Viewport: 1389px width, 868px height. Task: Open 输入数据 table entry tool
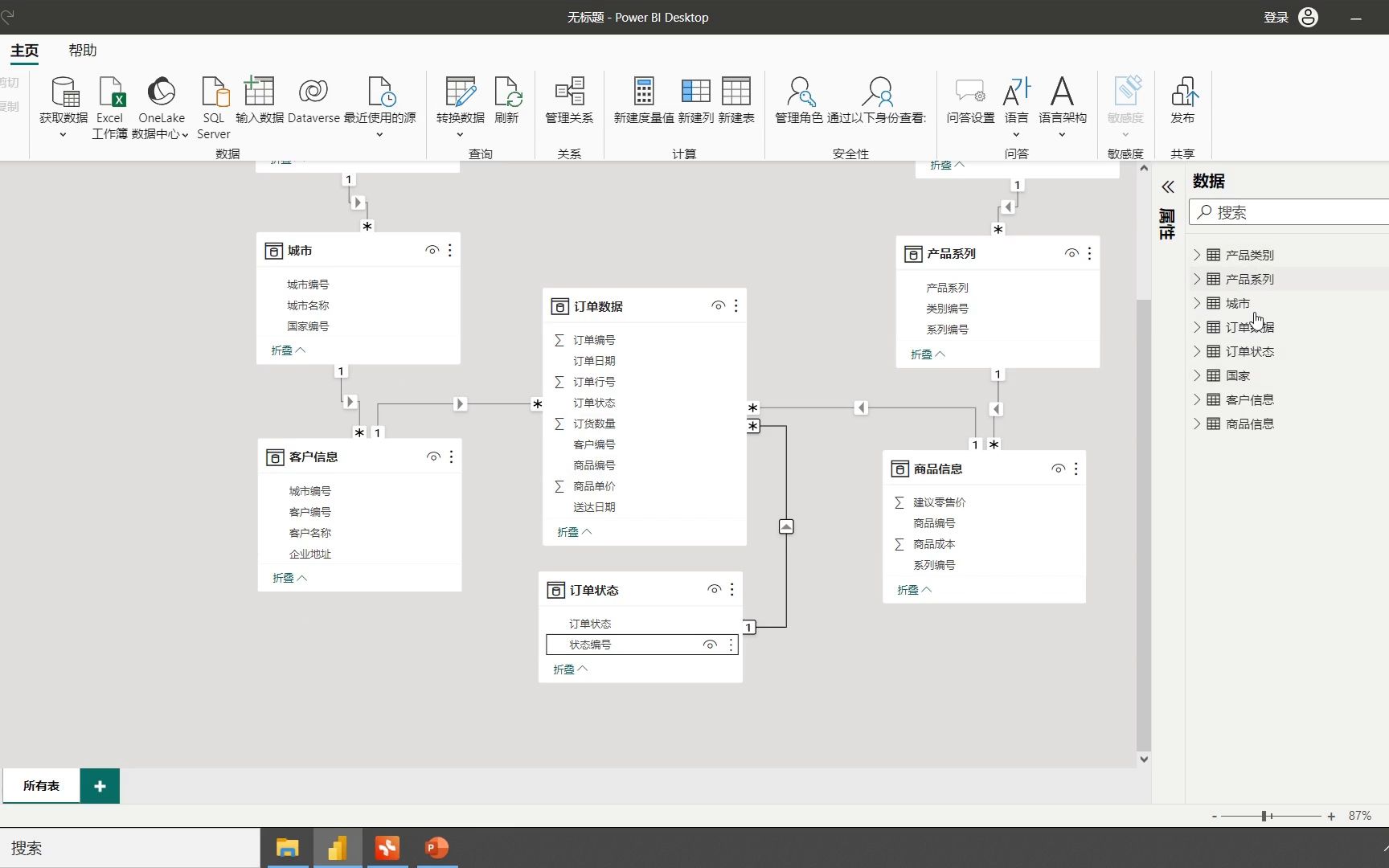click(x=260, y=100)
